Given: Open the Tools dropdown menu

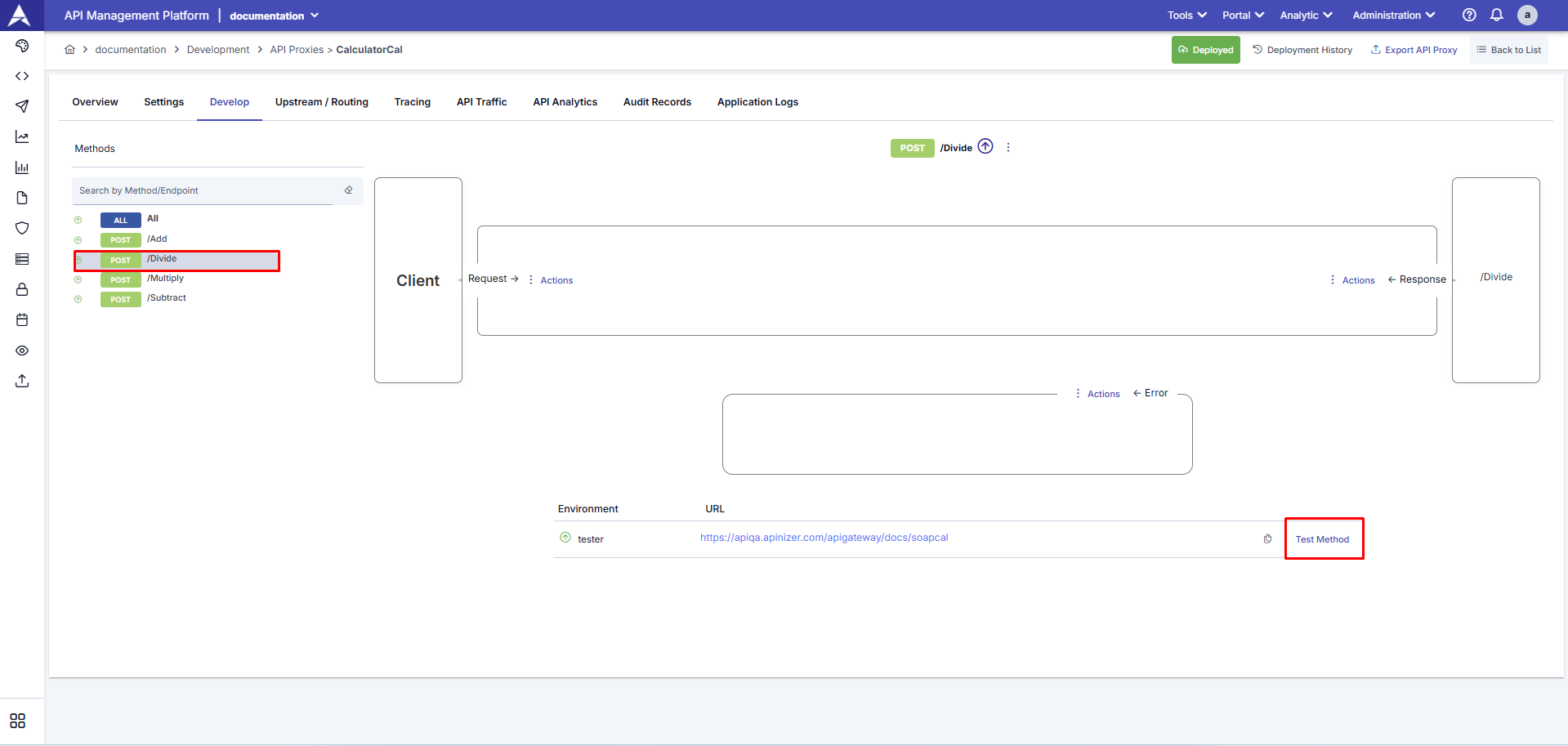Looking at the screenshot, I should [1186, 15].
